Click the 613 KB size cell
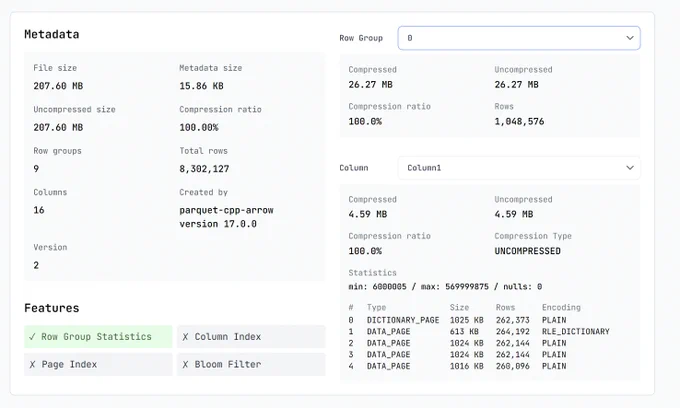 coord(464,332)
